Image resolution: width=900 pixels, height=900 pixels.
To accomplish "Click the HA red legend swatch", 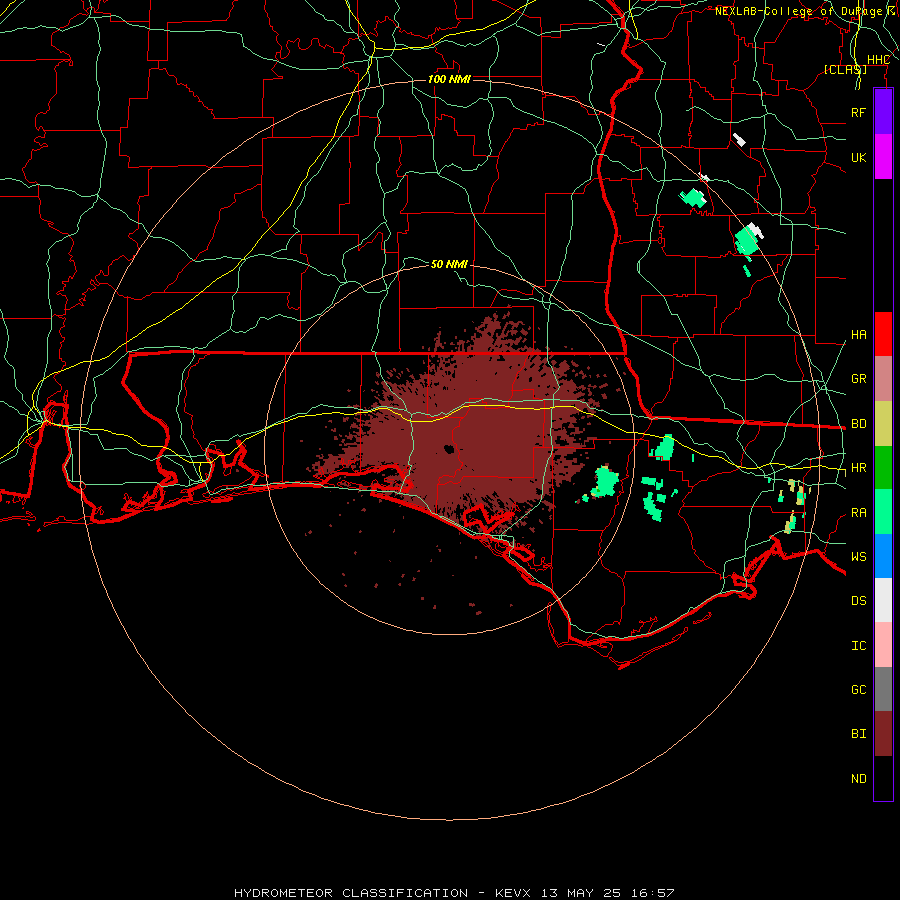I will [883, 334].
